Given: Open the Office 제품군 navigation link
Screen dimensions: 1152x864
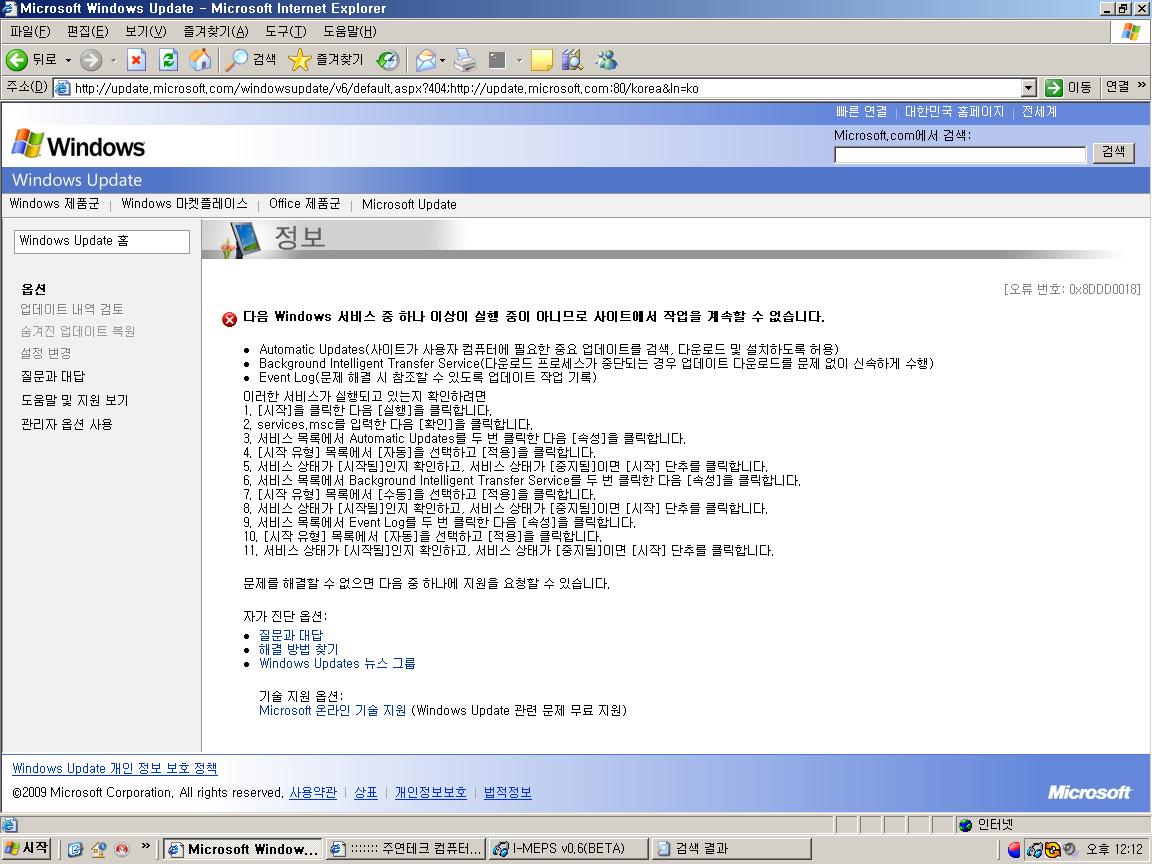Looking at the screenshot, I should point(305,204).
